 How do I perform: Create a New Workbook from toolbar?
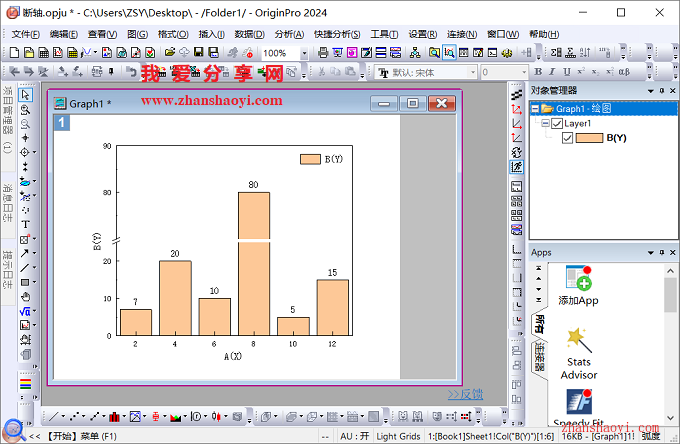[44, 53]
